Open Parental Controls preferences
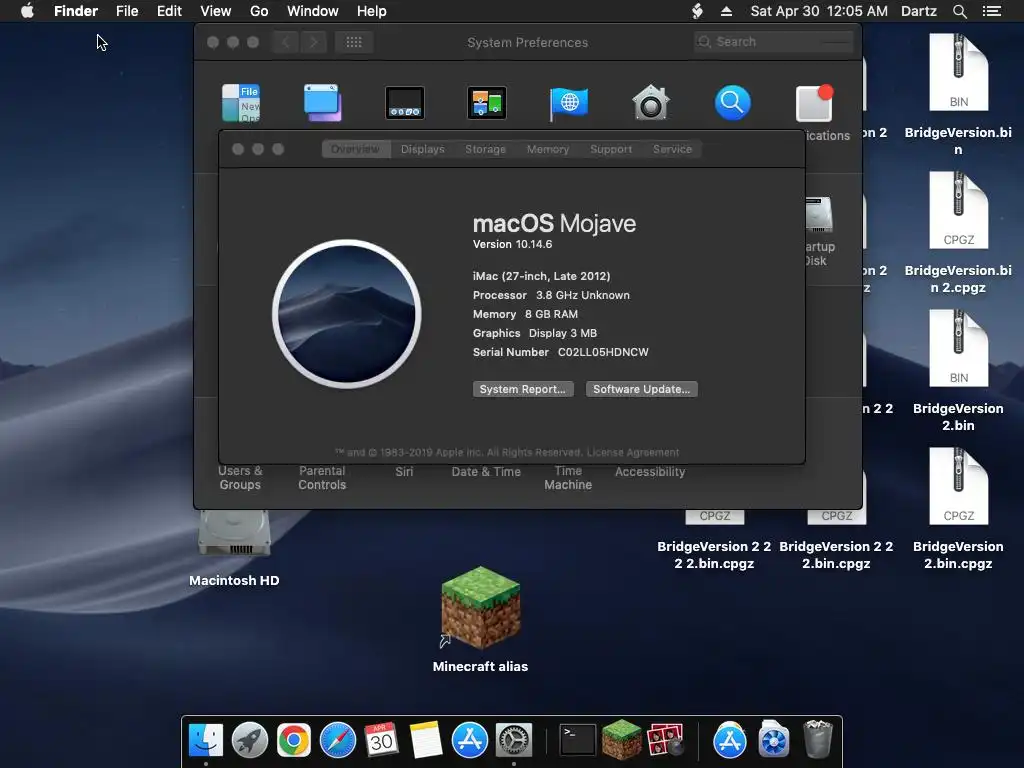This screenshot has width=1024, height=768. click(322, 478)
